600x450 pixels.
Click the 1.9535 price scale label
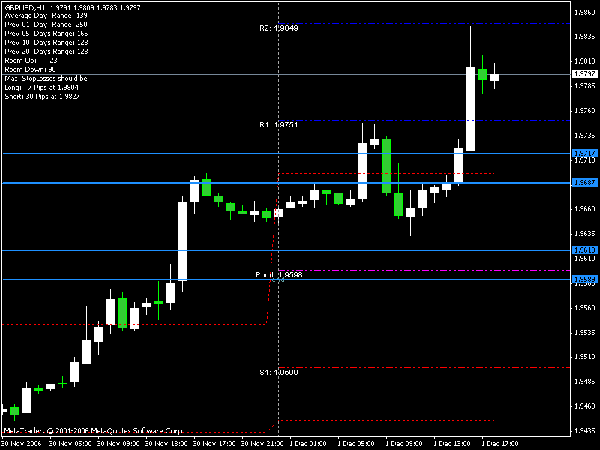(585, 332)
